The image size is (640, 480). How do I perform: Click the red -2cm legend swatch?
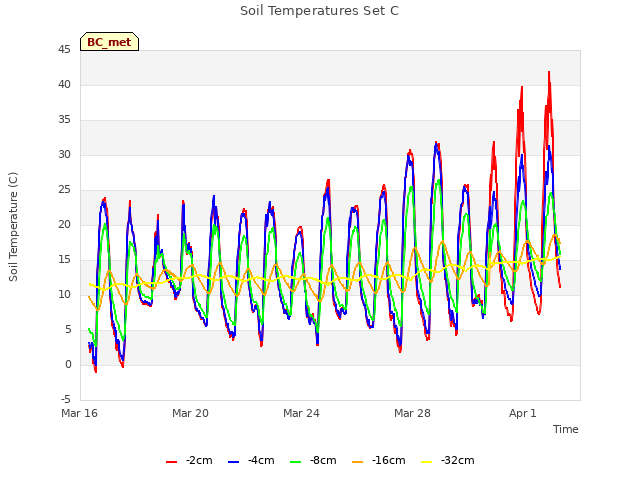[x=171, y=462]
